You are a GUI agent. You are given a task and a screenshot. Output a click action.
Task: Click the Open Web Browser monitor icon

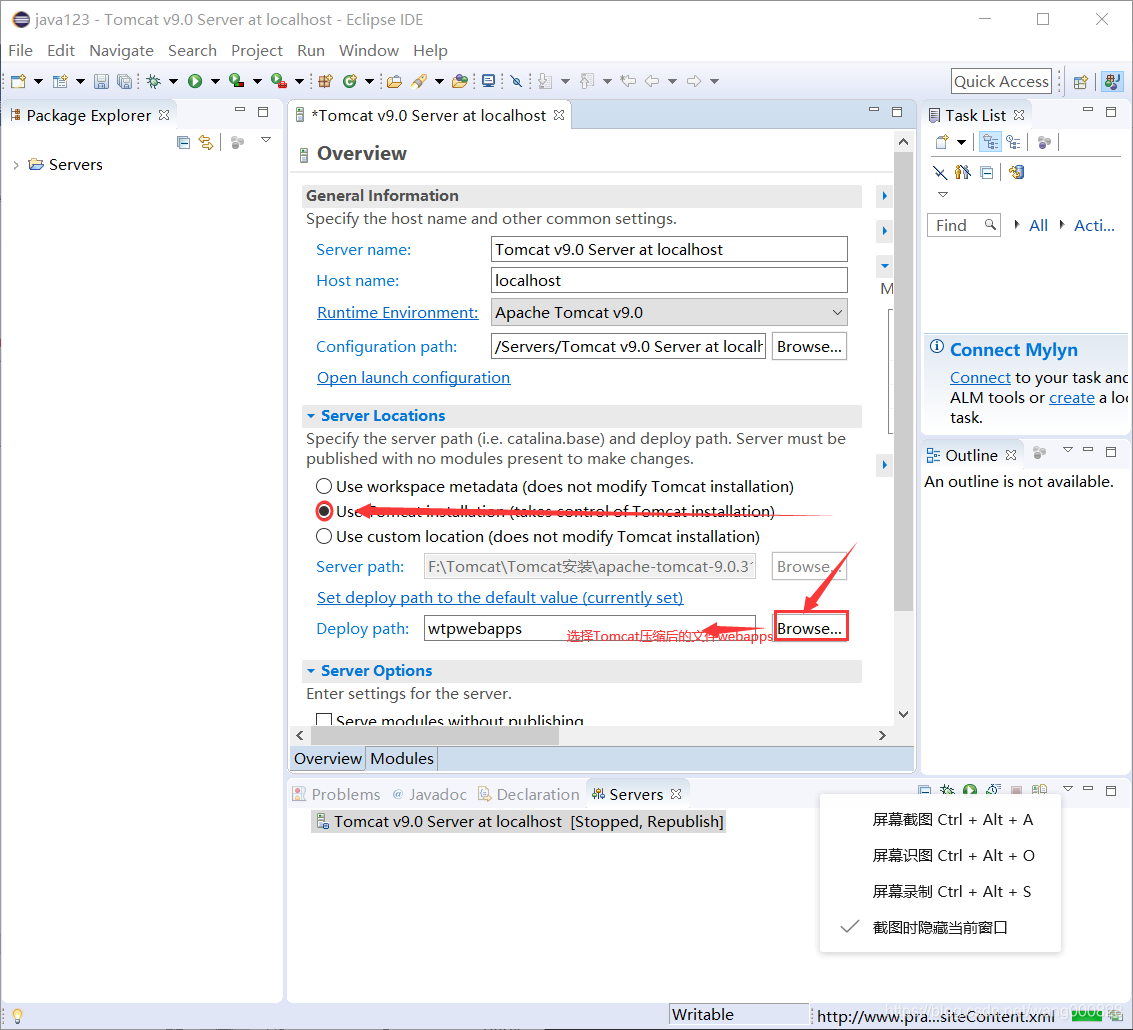point(488,81)
